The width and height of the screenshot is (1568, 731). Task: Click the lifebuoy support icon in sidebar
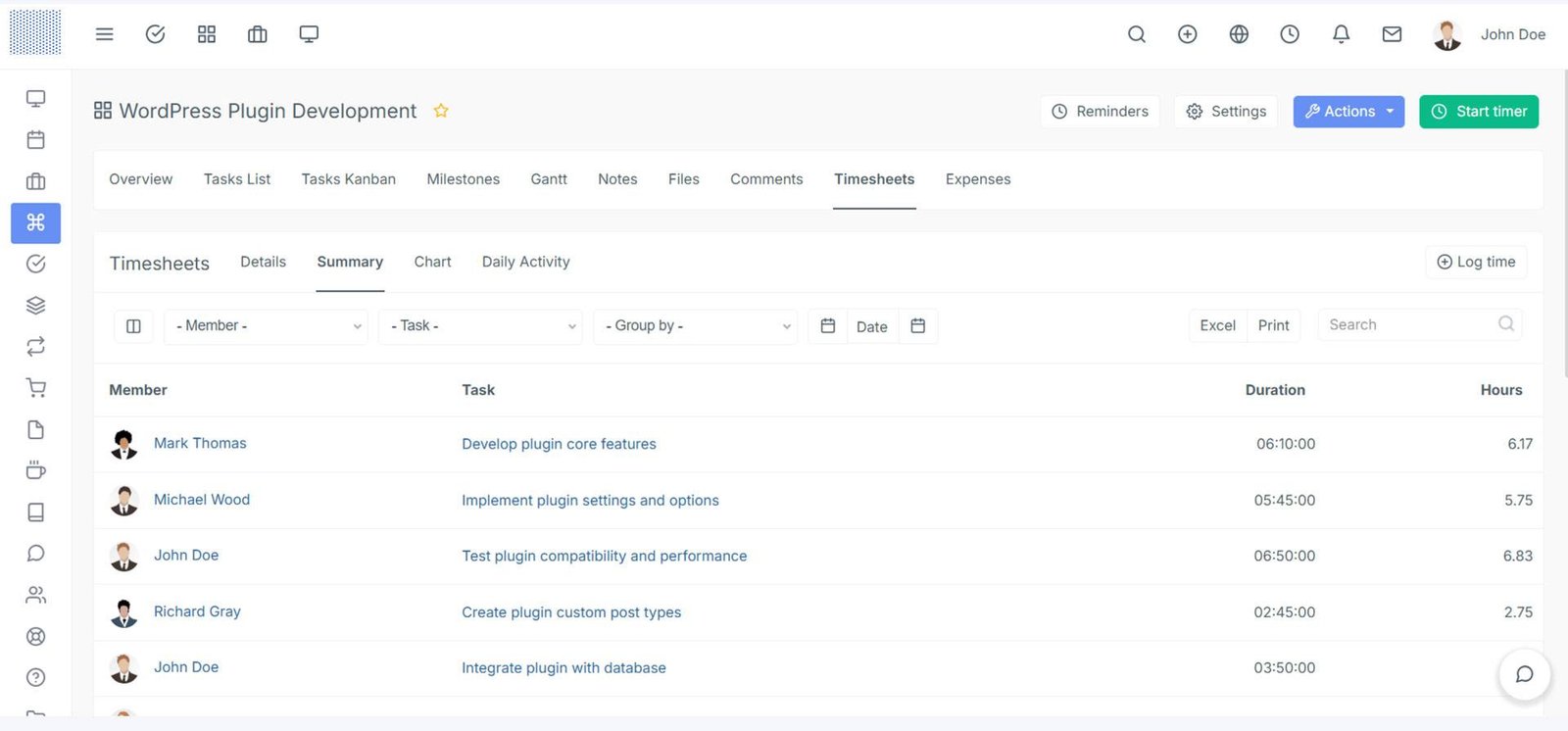36,637
